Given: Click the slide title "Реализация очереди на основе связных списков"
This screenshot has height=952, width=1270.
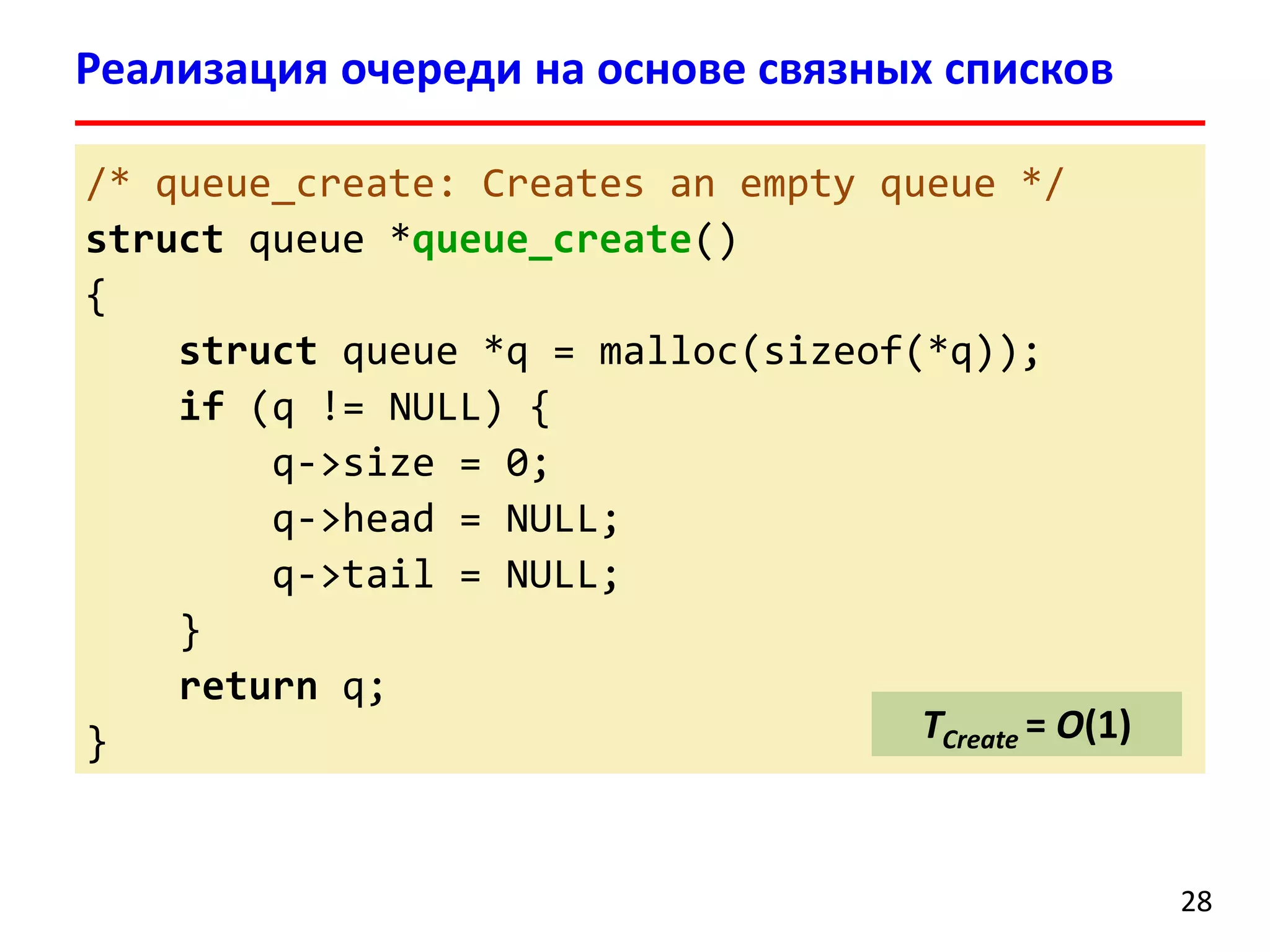Looking at the screenshot, I should point(594,69).
